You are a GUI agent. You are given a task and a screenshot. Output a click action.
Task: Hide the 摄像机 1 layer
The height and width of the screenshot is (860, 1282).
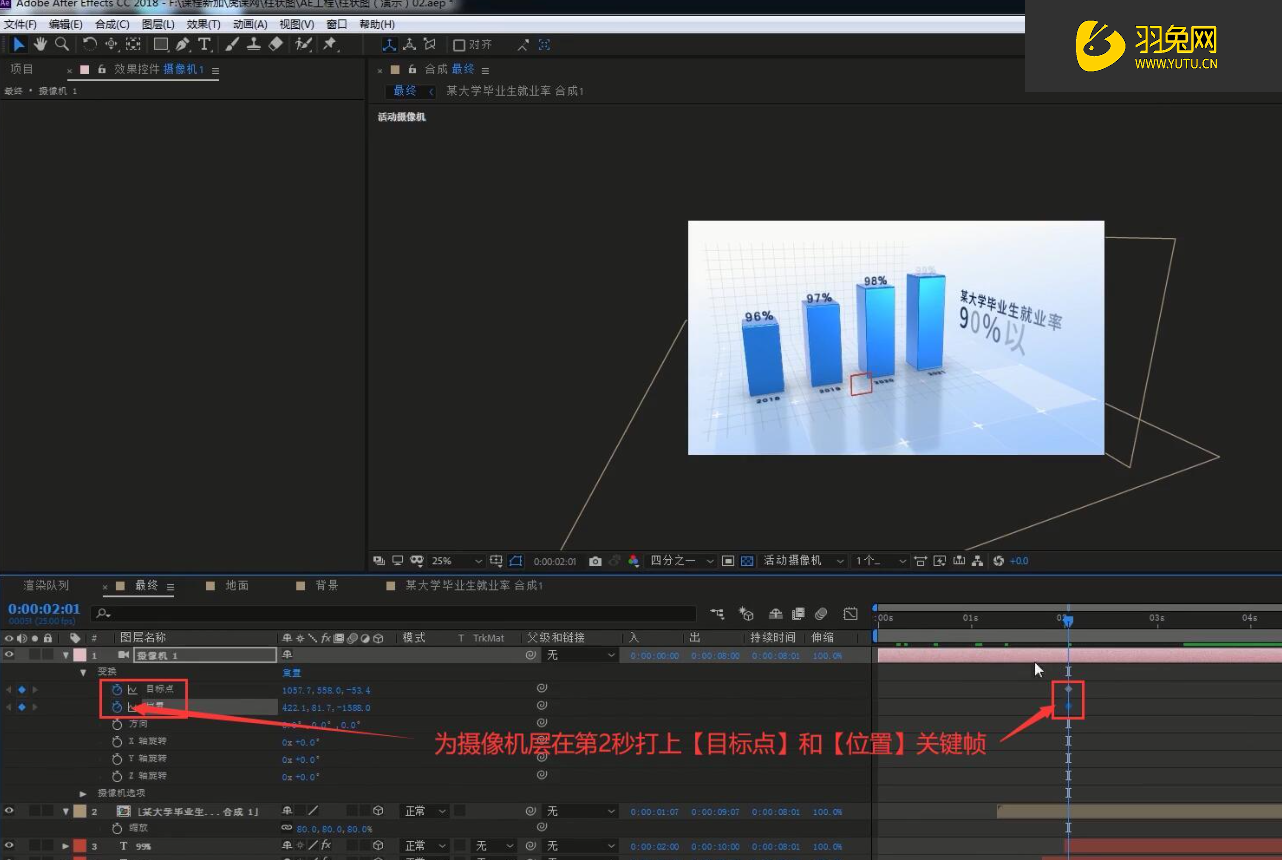pos(8,654)
